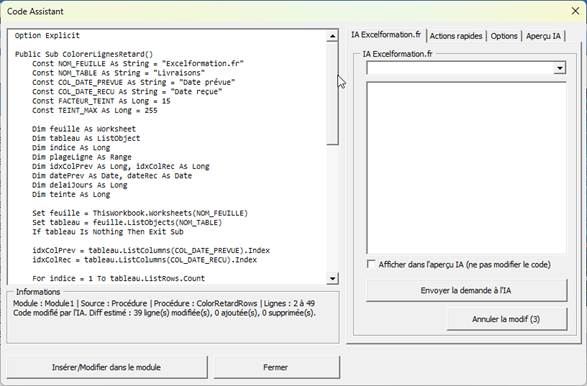Click the 'Const COL_DATE_PREVUE' line

click(134, 82)
